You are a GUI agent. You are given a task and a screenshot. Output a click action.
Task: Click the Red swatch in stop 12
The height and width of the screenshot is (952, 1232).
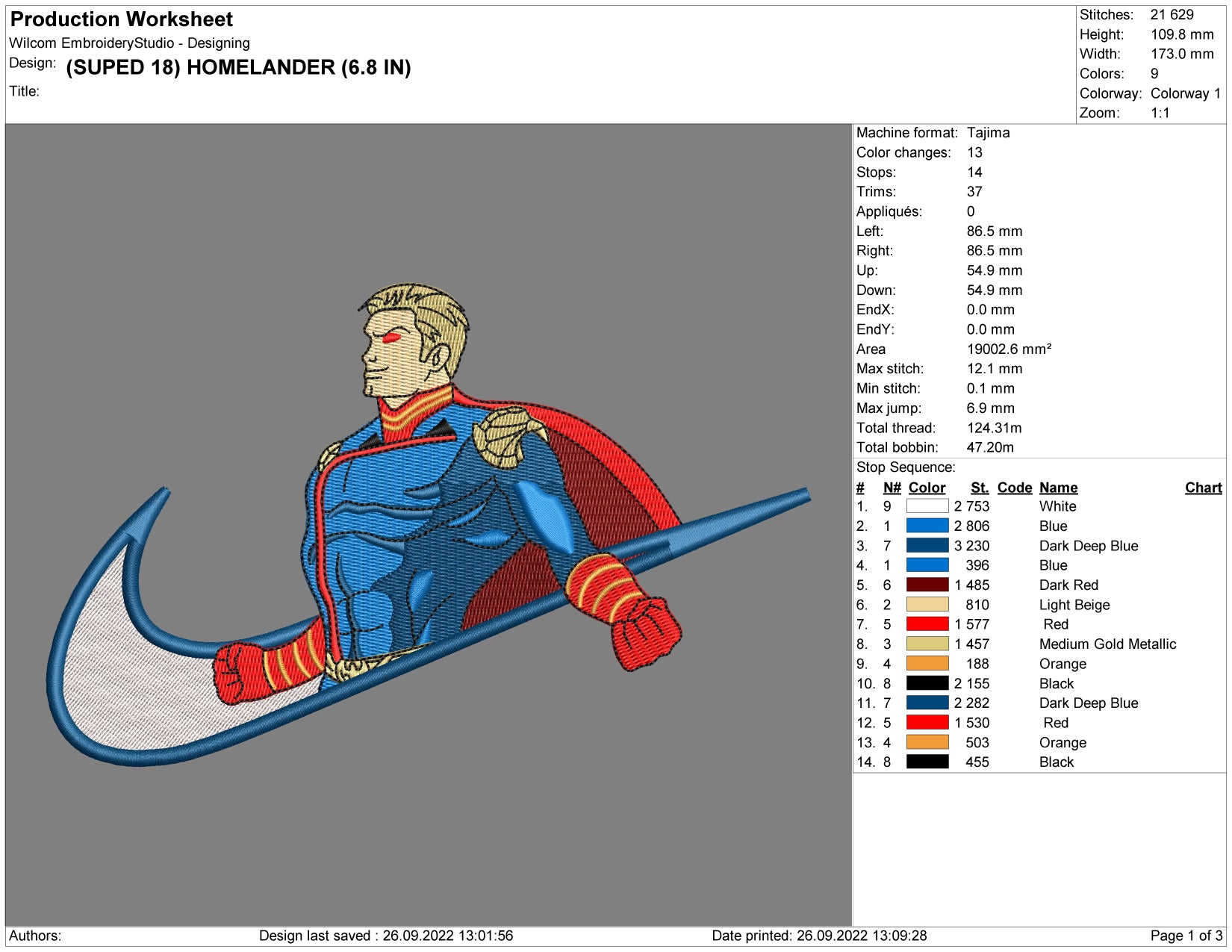tap(927, 723)
